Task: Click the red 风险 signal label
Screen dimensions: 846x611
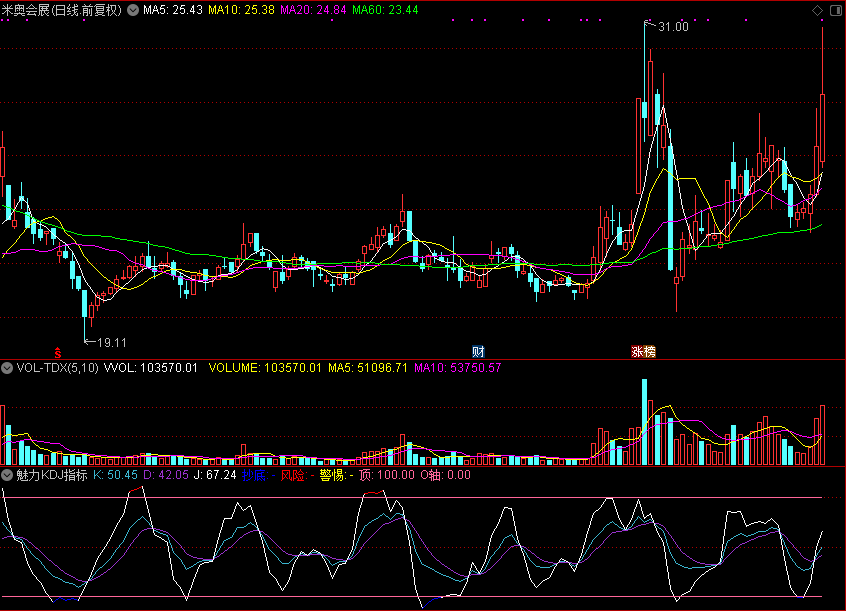Action: click(295, 475)
